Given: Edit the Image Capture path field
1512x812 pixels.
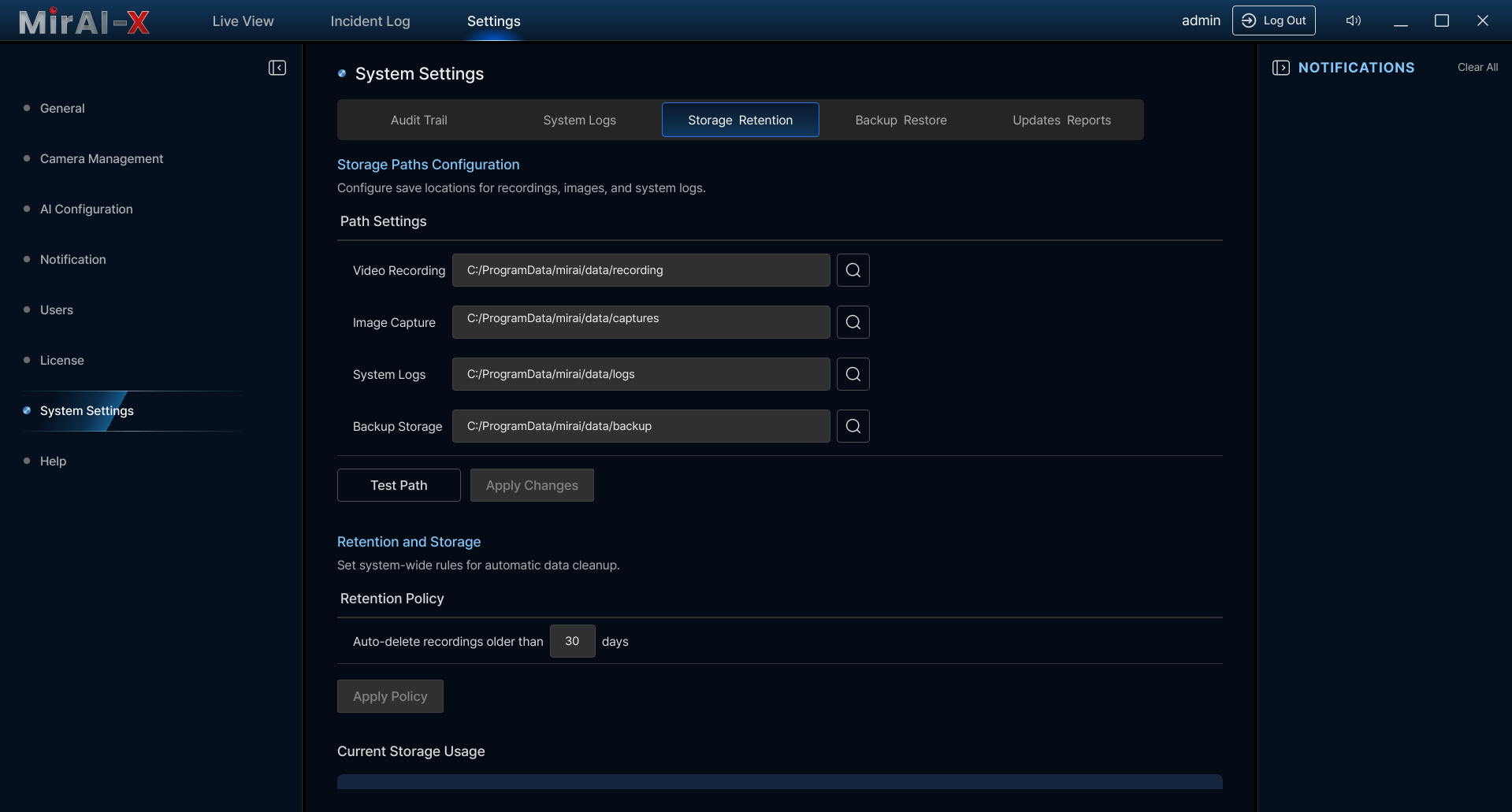Looking at the screenshot, I should tap(641, 322).
